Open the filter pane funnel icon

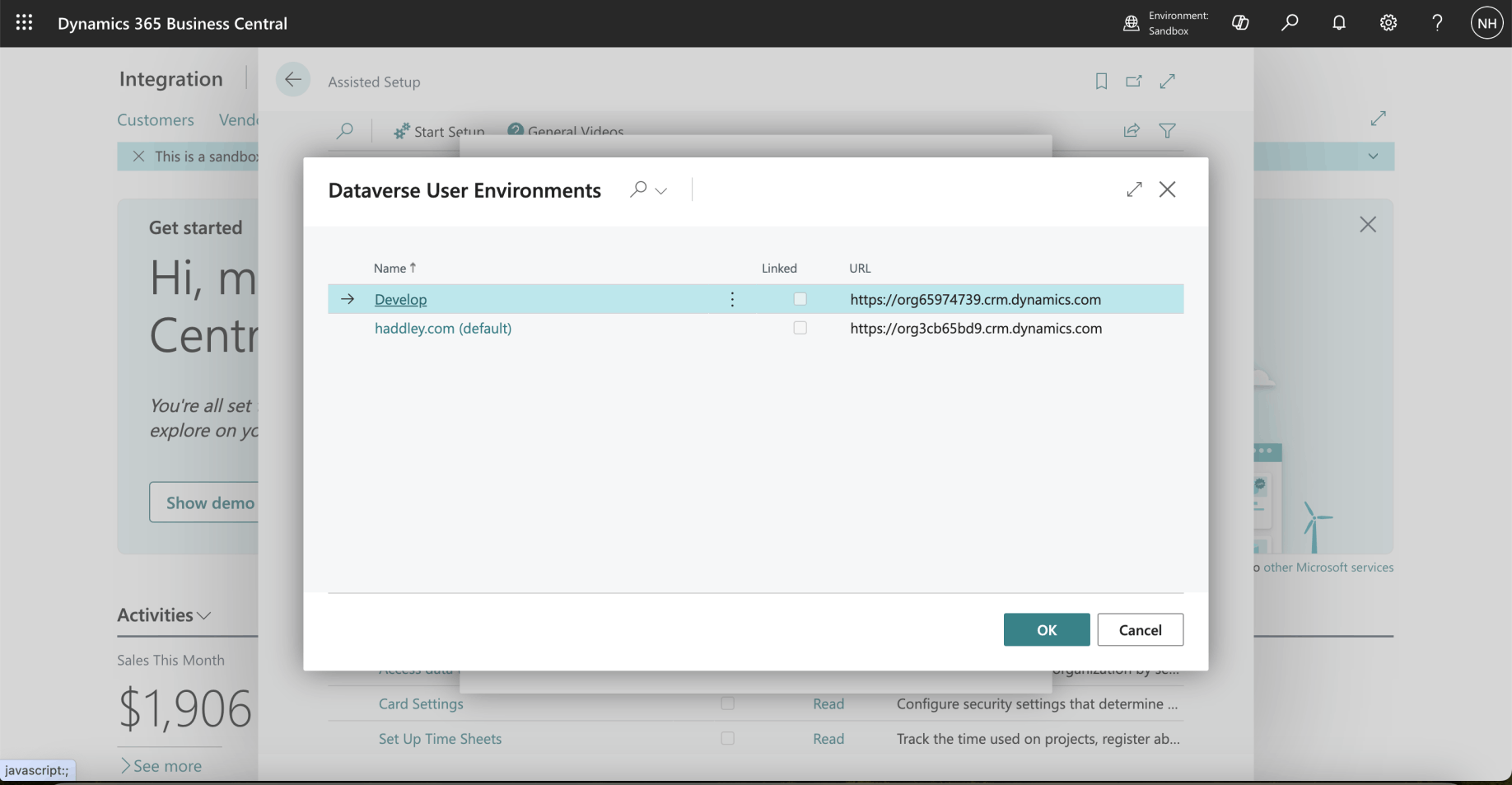[1167, 130]
